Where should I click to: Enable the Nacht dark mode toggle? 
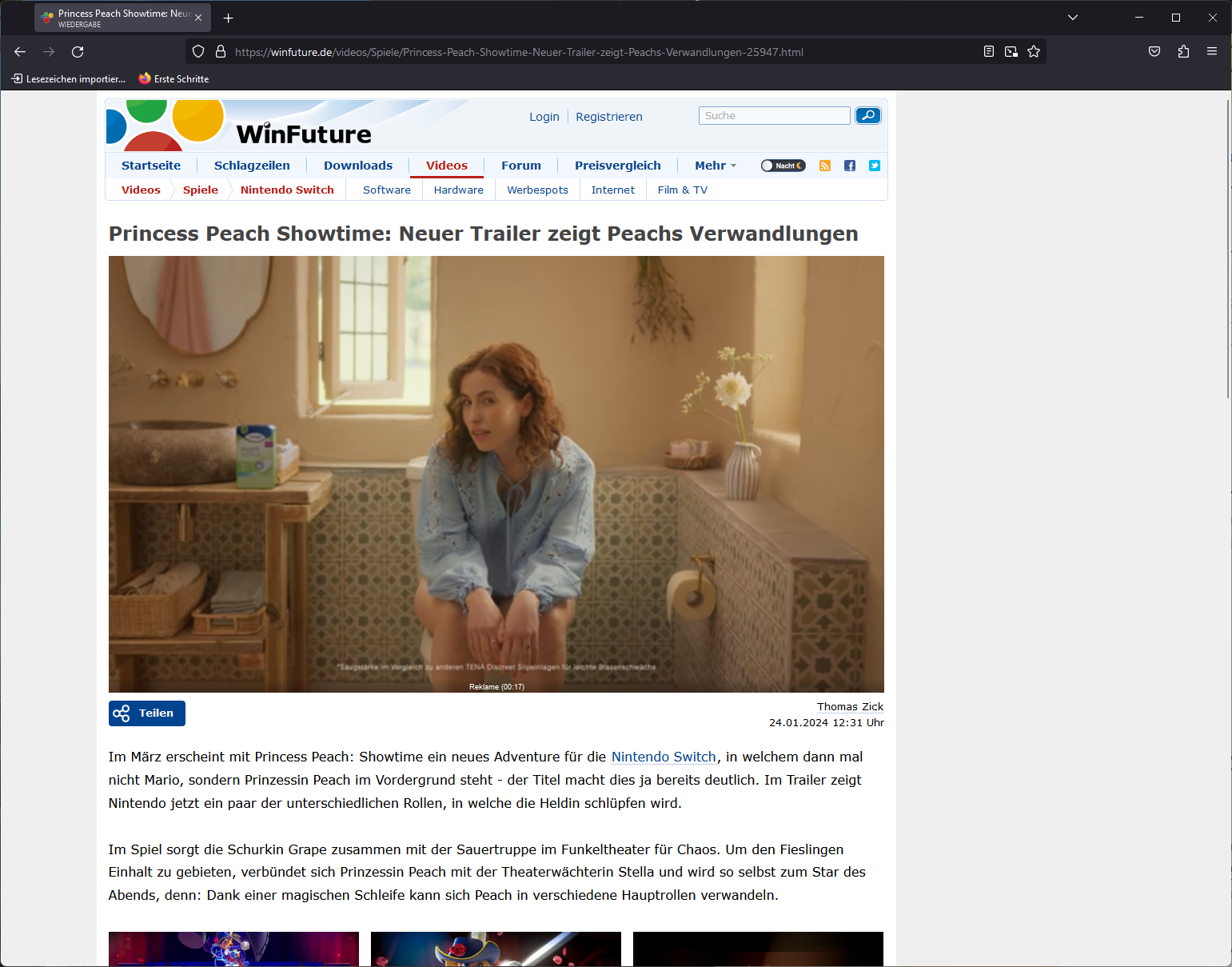(x=783, y=166)
